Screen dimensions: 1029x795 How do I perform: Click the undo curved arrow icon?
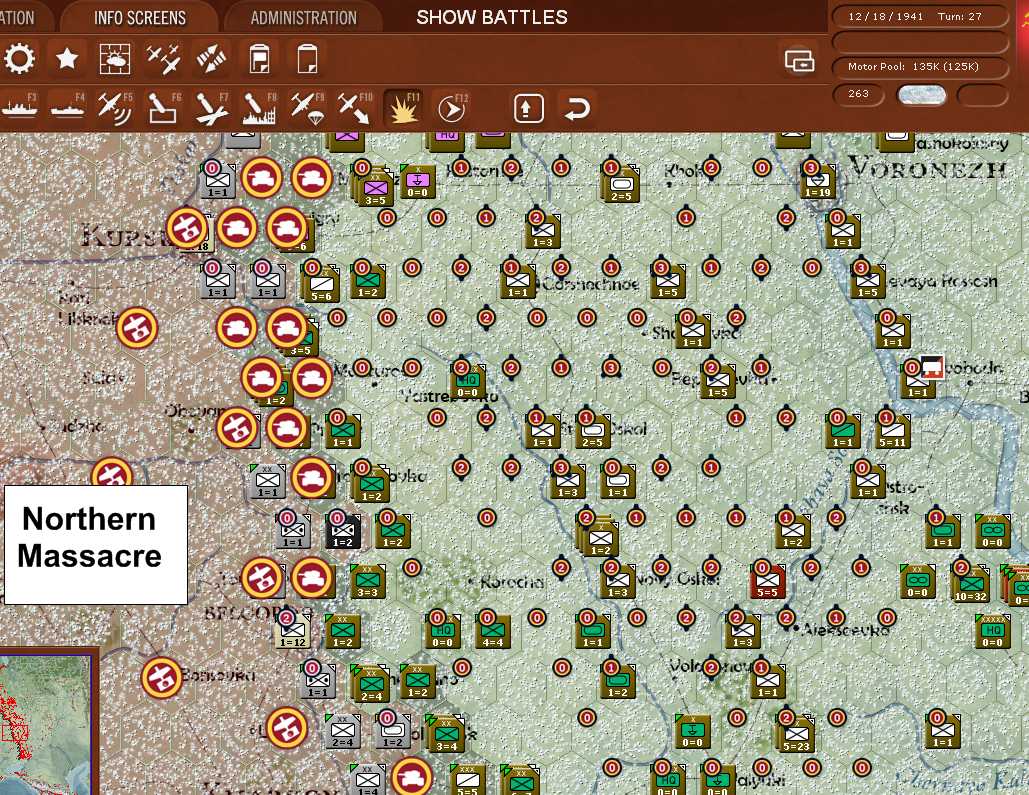(x=577, y=108)
